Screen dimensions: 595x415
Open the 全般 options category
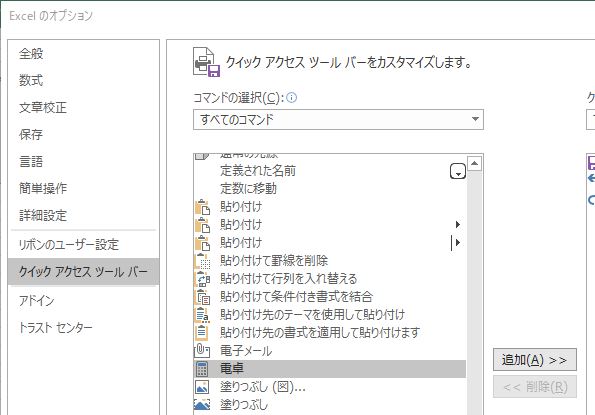31,53
